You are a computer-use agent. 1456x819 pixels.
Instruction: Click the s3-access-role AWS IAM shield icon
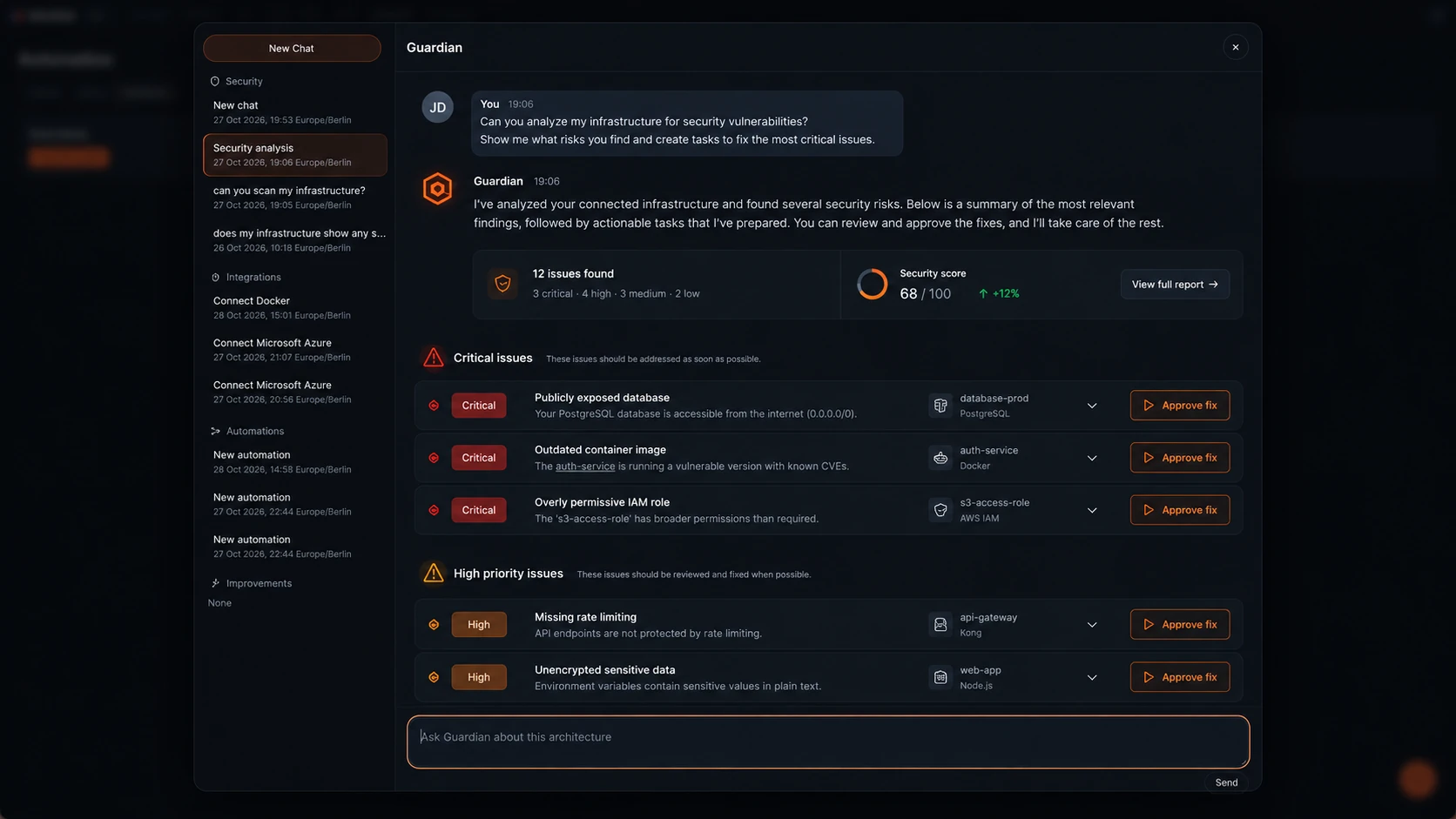point(940,510)
